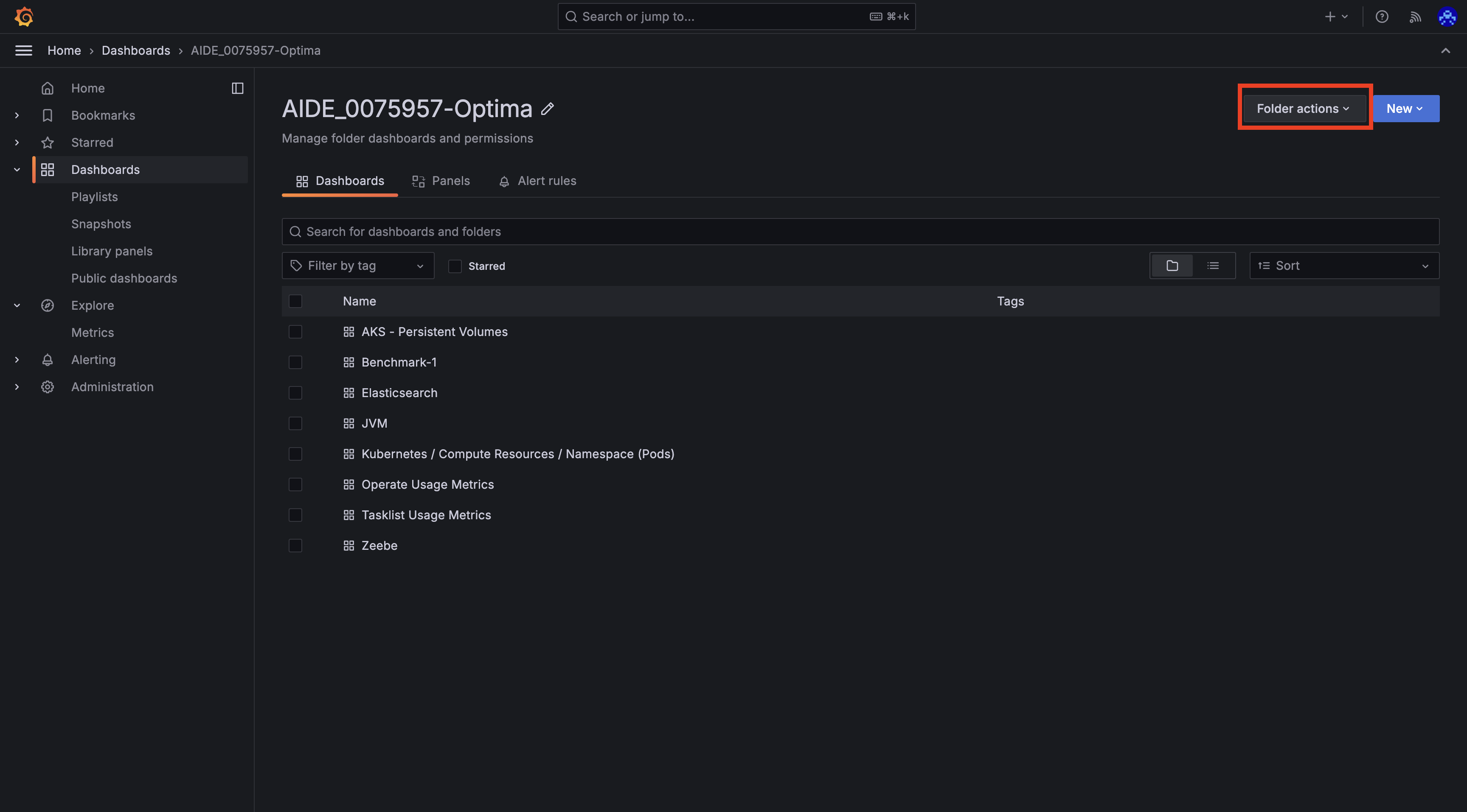
Task: Click the user profile avatar
Action: 1447,17
